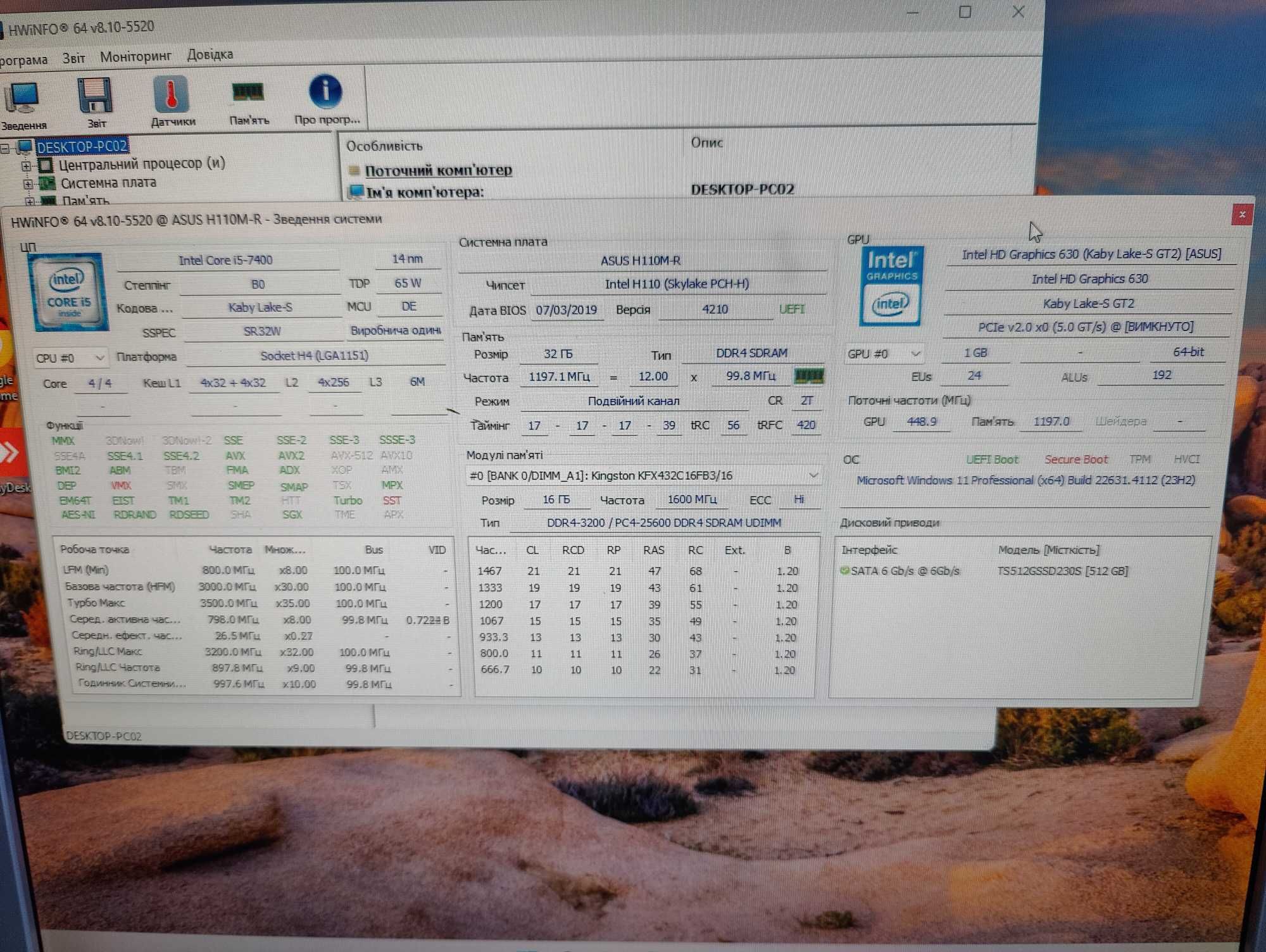Click the AVX2 feature flag
Image resolution: width=1266 pixels, height=952 pixels.
(x=291, y=456)
